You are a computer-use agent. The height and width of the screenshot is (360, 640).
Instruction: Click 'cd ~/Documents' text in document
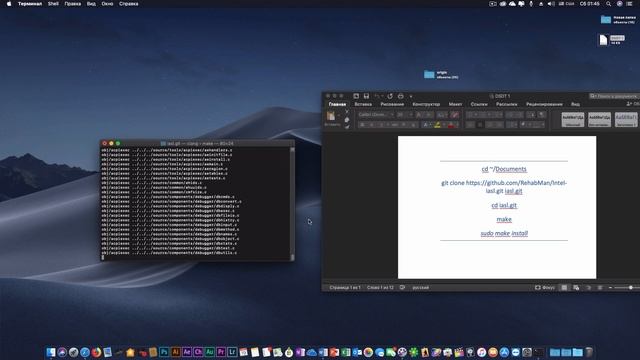click(504, 169)
